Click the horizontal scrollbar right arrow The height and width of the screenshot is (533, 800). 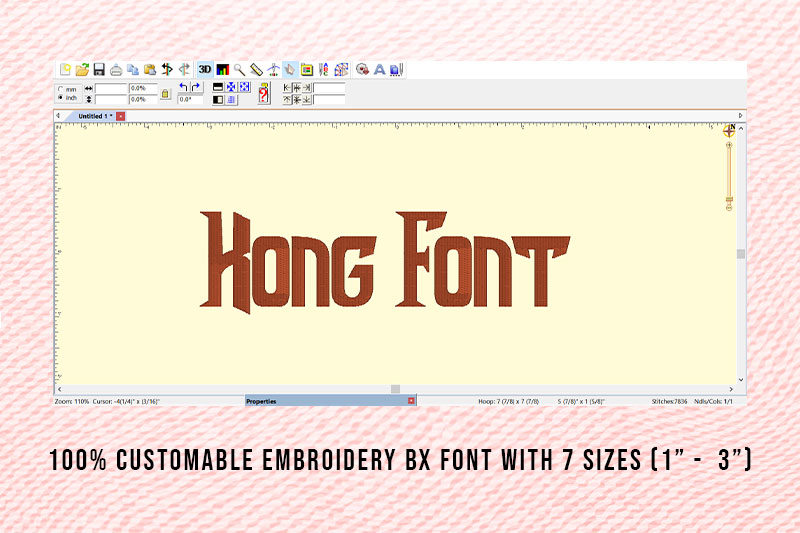click(731, 389)
